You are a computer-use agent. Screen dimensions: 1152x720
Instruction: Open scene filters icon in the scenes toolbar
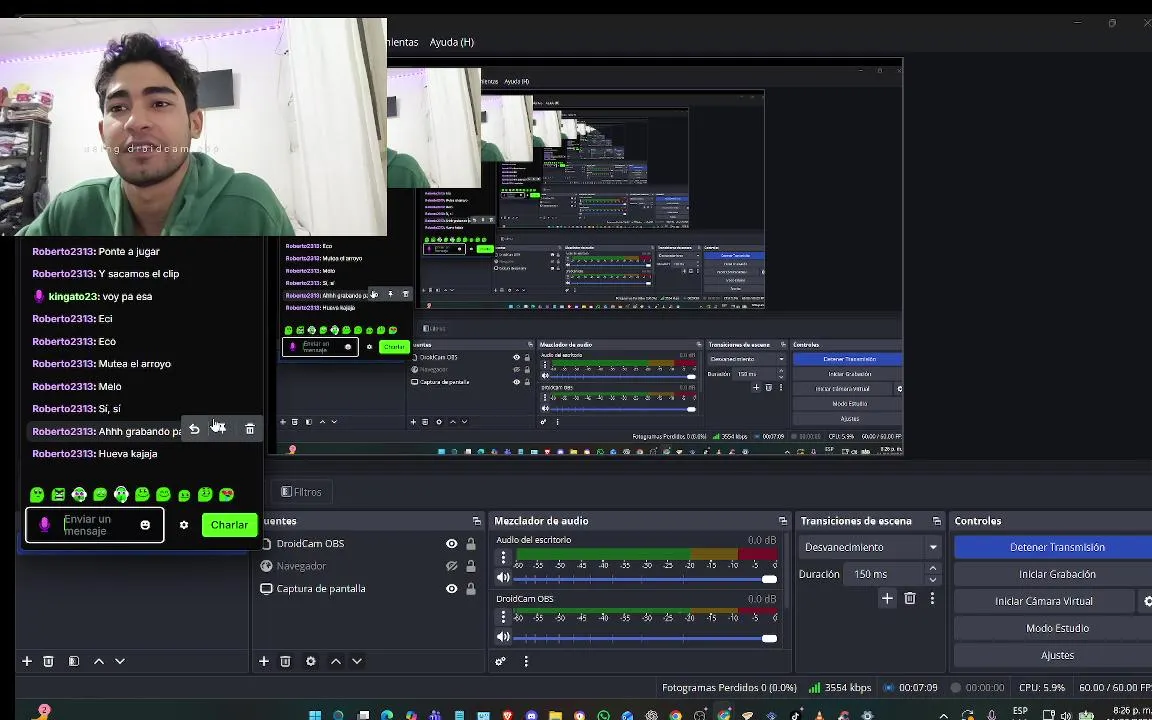[73, 661]
